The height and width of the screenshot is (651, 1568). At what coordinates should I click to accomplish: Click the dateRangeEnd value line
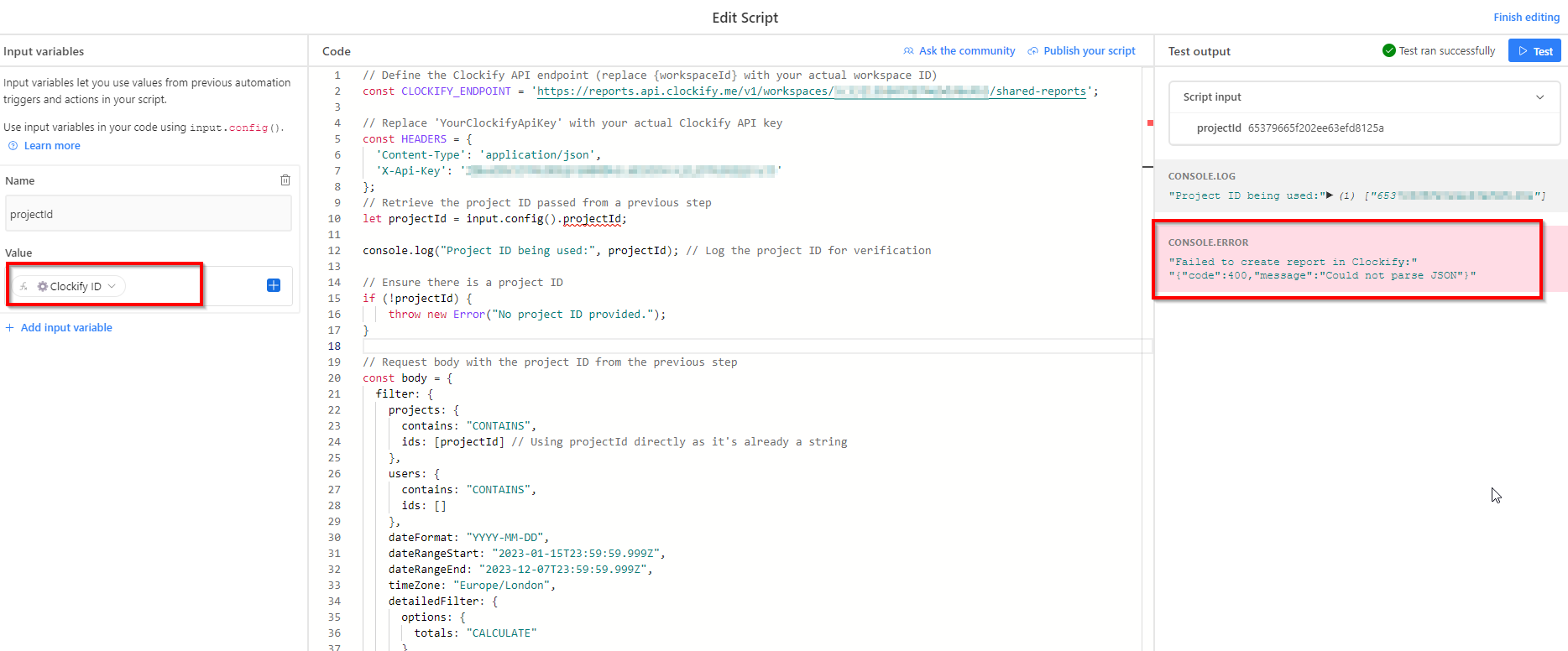(x=520, y=570)
